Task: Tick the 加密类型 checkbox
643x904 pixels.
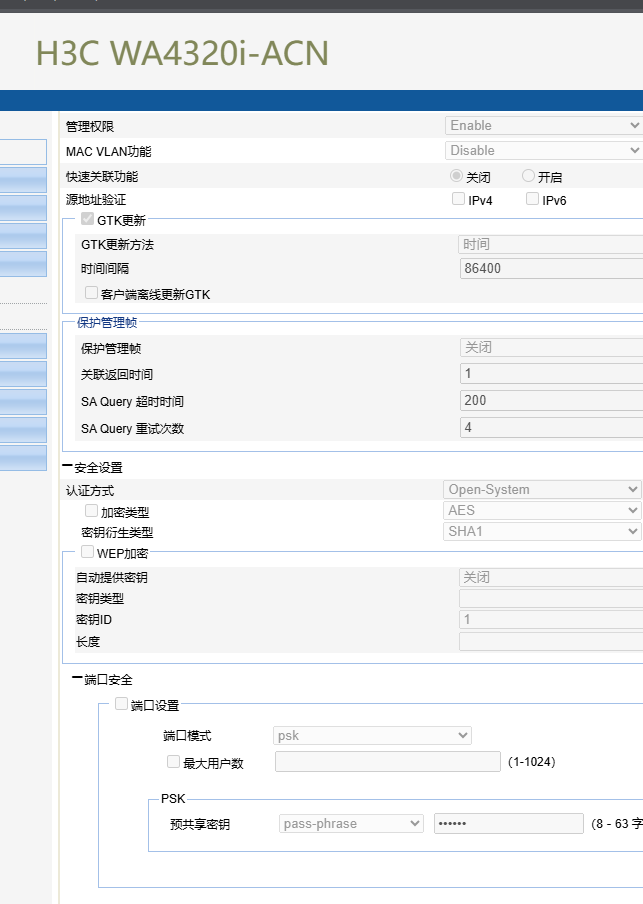Action: [x=92, y=511]
